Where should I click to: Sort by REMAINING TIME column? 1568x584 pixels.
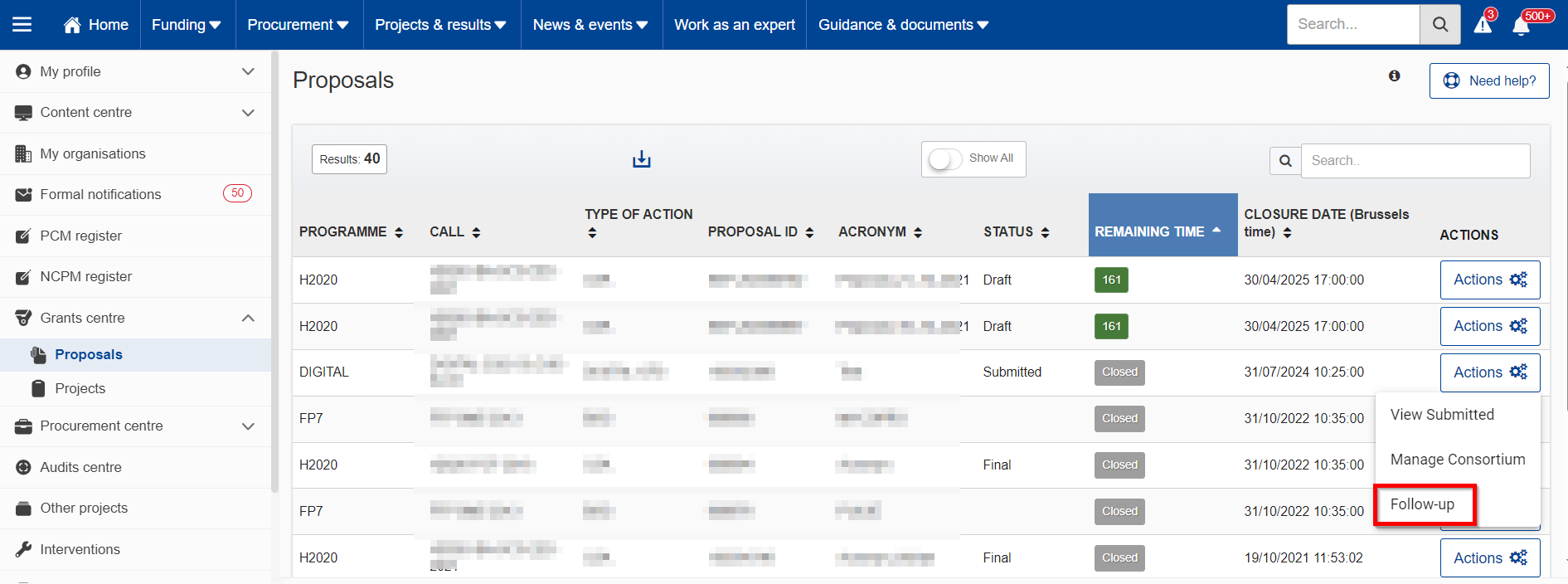point(1163,225)
